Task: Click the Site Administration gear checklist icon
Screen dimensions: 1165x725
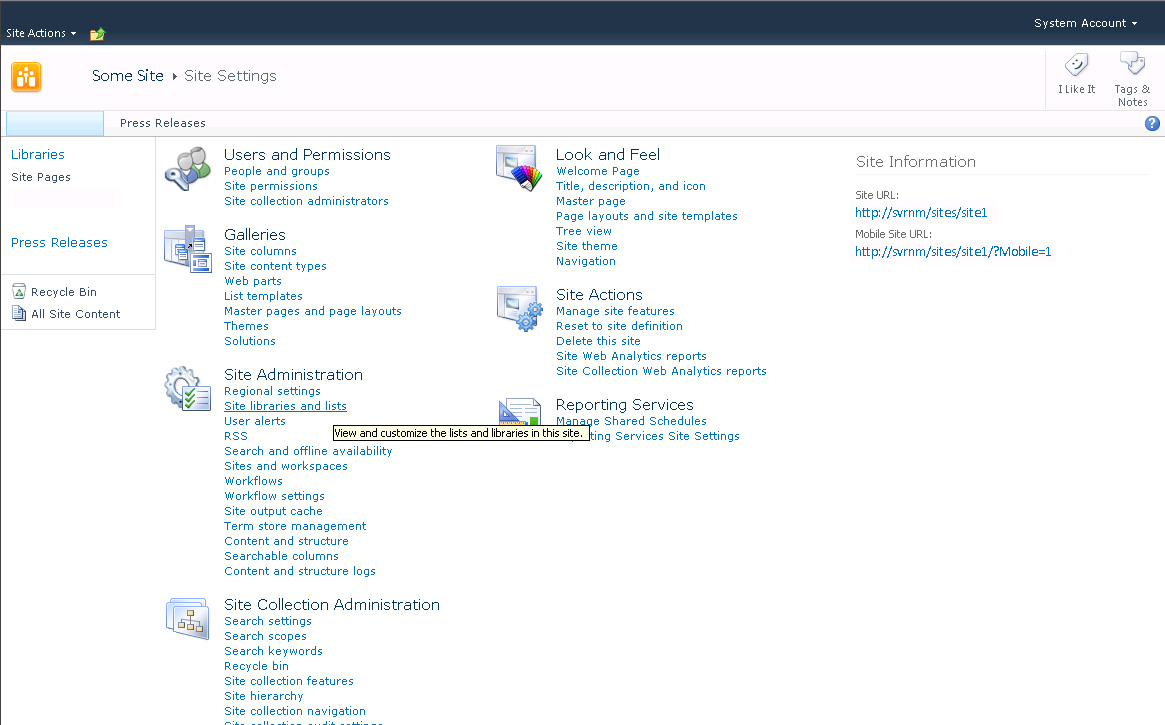Action: (x=187, y=388)
